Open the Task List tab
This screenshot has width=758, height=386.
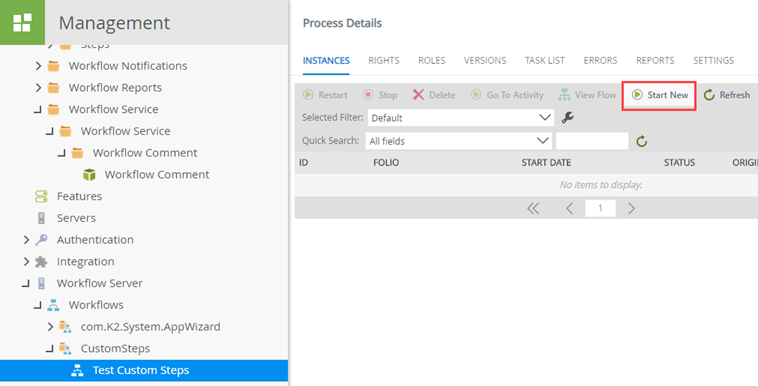[x=545, y=60]
